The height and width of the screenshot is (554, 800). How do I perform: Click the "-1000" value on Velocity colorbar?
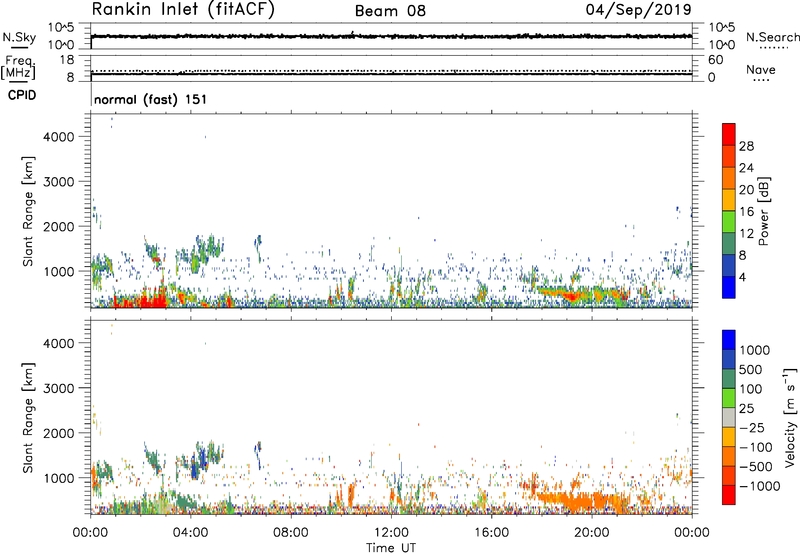tap(759, 486)
